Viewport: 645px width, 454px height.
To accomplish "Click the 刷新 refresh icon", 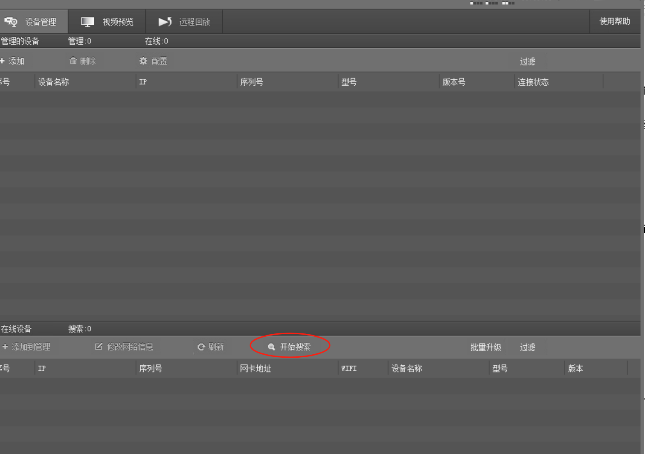I will 201,347.
